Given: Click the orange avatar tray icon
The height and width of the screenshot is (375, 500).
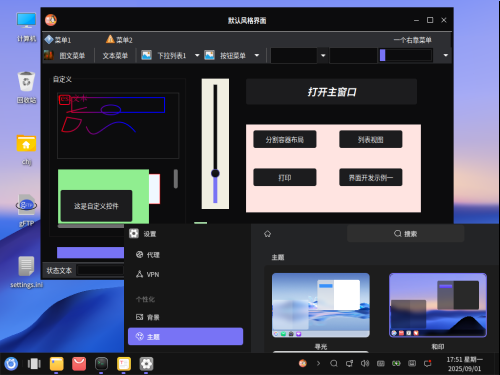Looking at the screenshot, I should (303, 363).
